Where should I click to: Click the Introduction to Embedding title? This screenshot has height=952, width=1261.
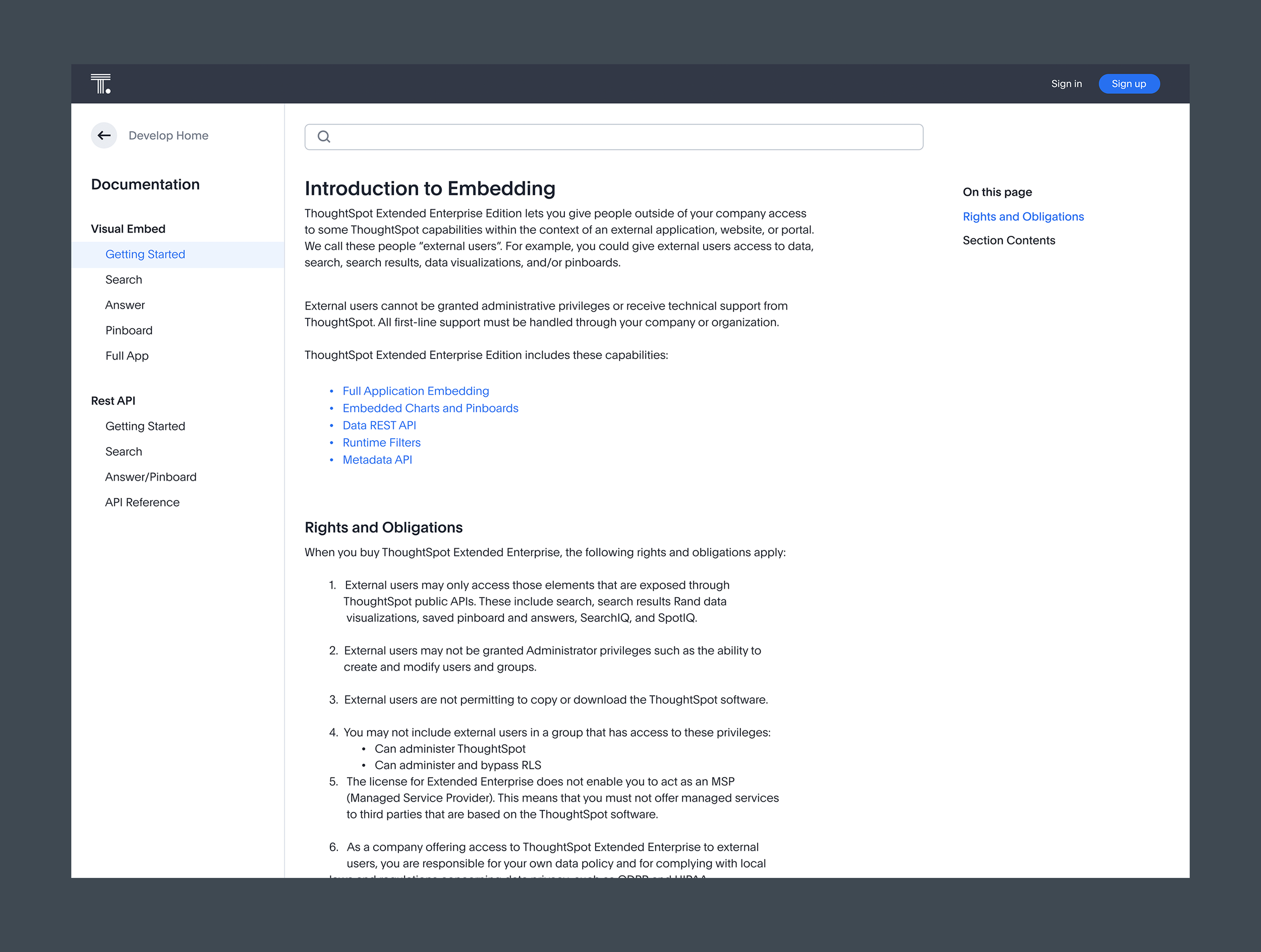pyautogui.click(x=430, y=189)
